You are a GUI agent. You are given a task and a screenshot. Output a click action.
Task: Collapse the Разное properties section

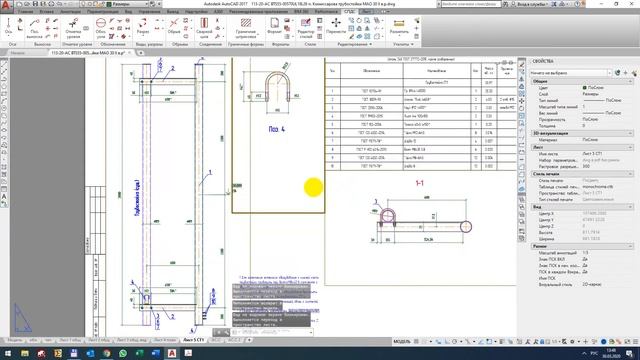(630, 246)
